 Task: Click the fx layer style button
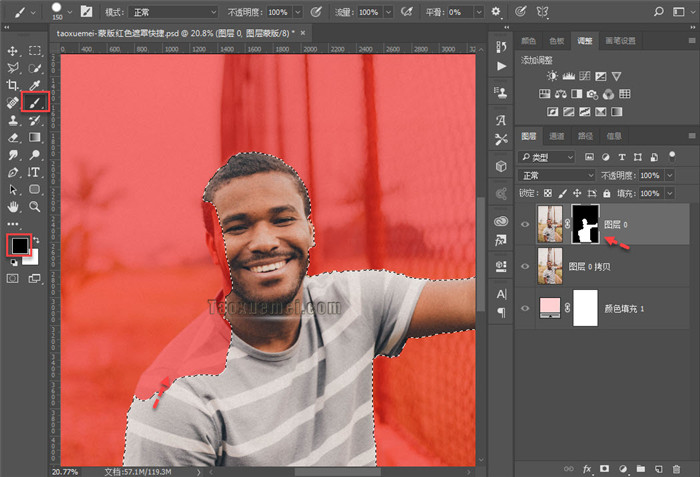pyautogui.click(x=588, y=467)
